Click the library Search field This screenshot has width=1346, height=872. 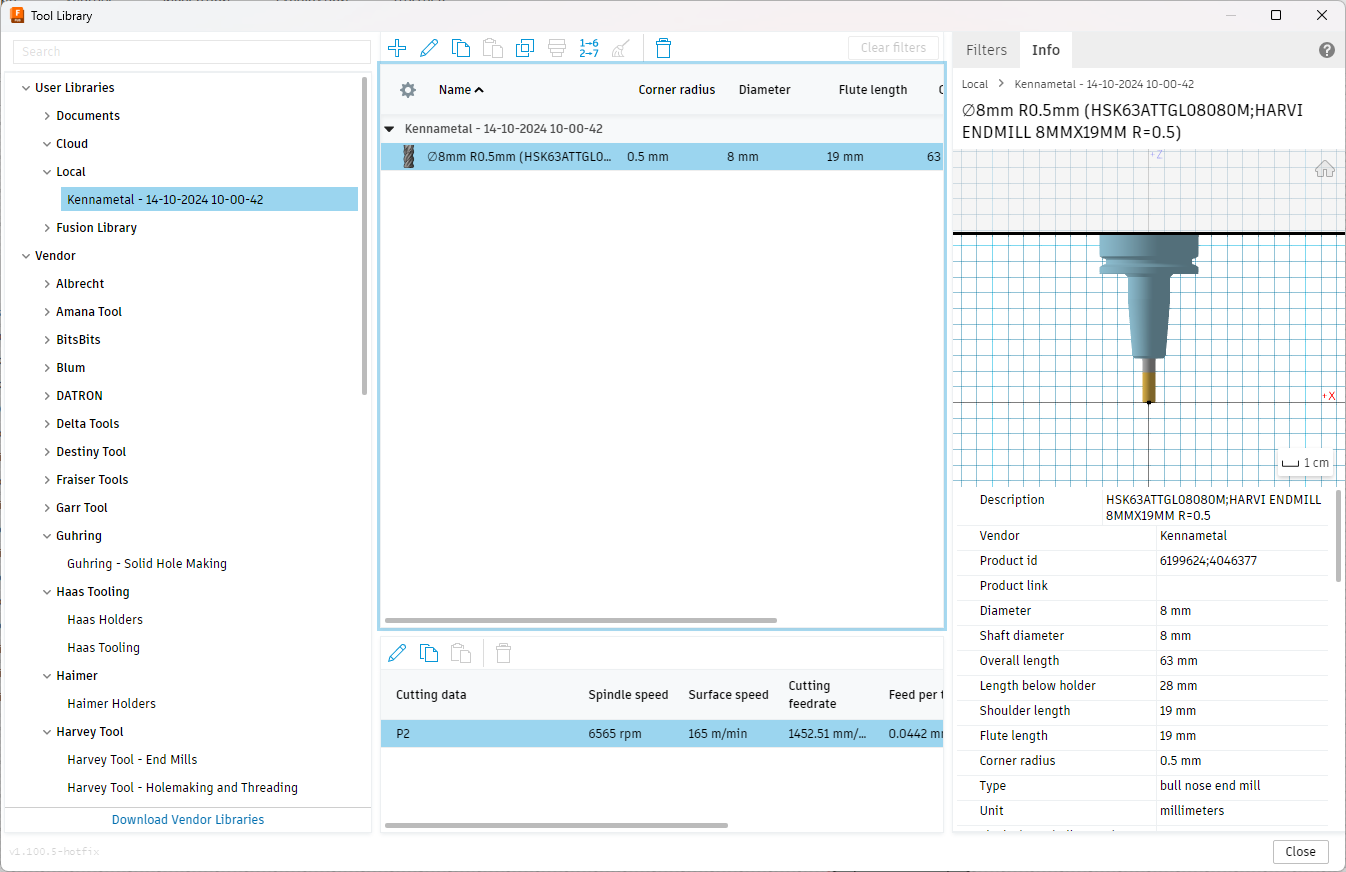pos(192,52)
